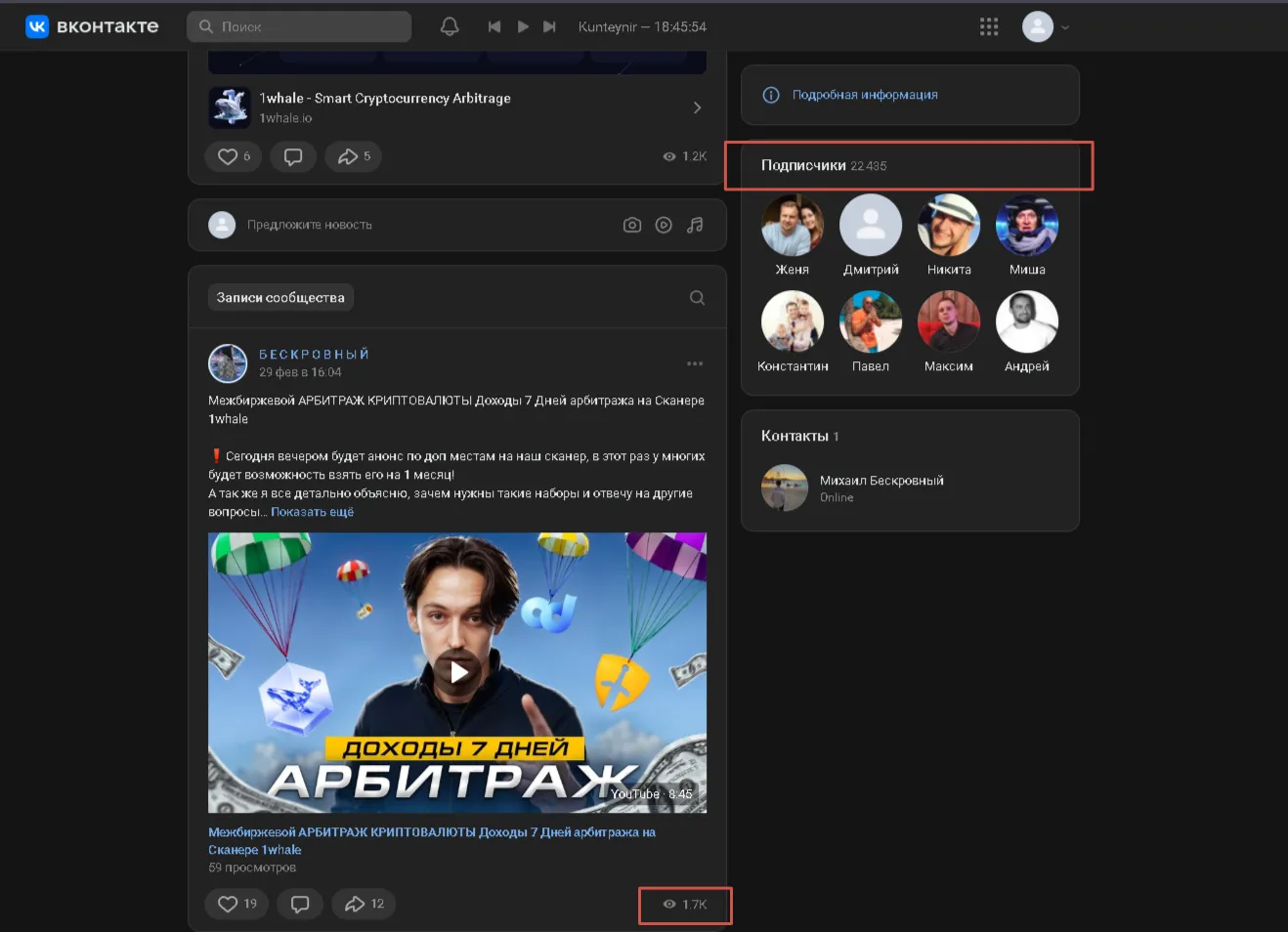
Task: Attach a video to suggested news
Action: (664, 225)
